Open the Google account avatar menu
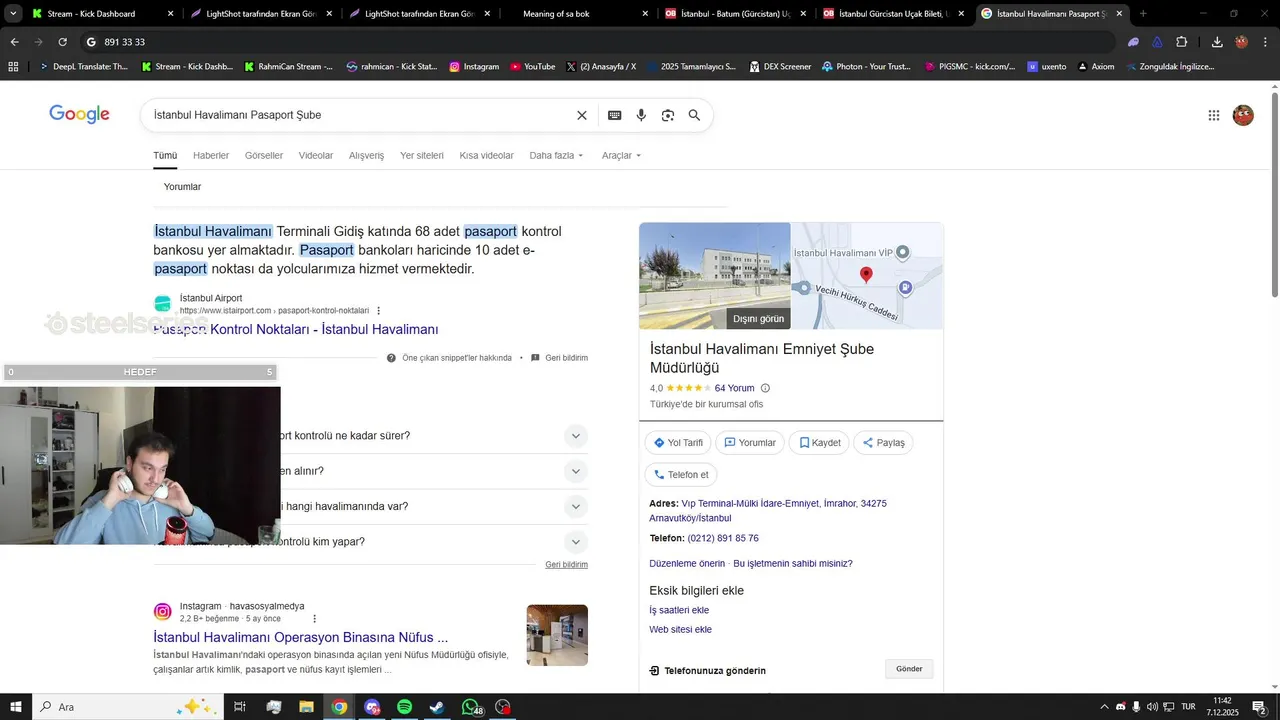 1243,115
